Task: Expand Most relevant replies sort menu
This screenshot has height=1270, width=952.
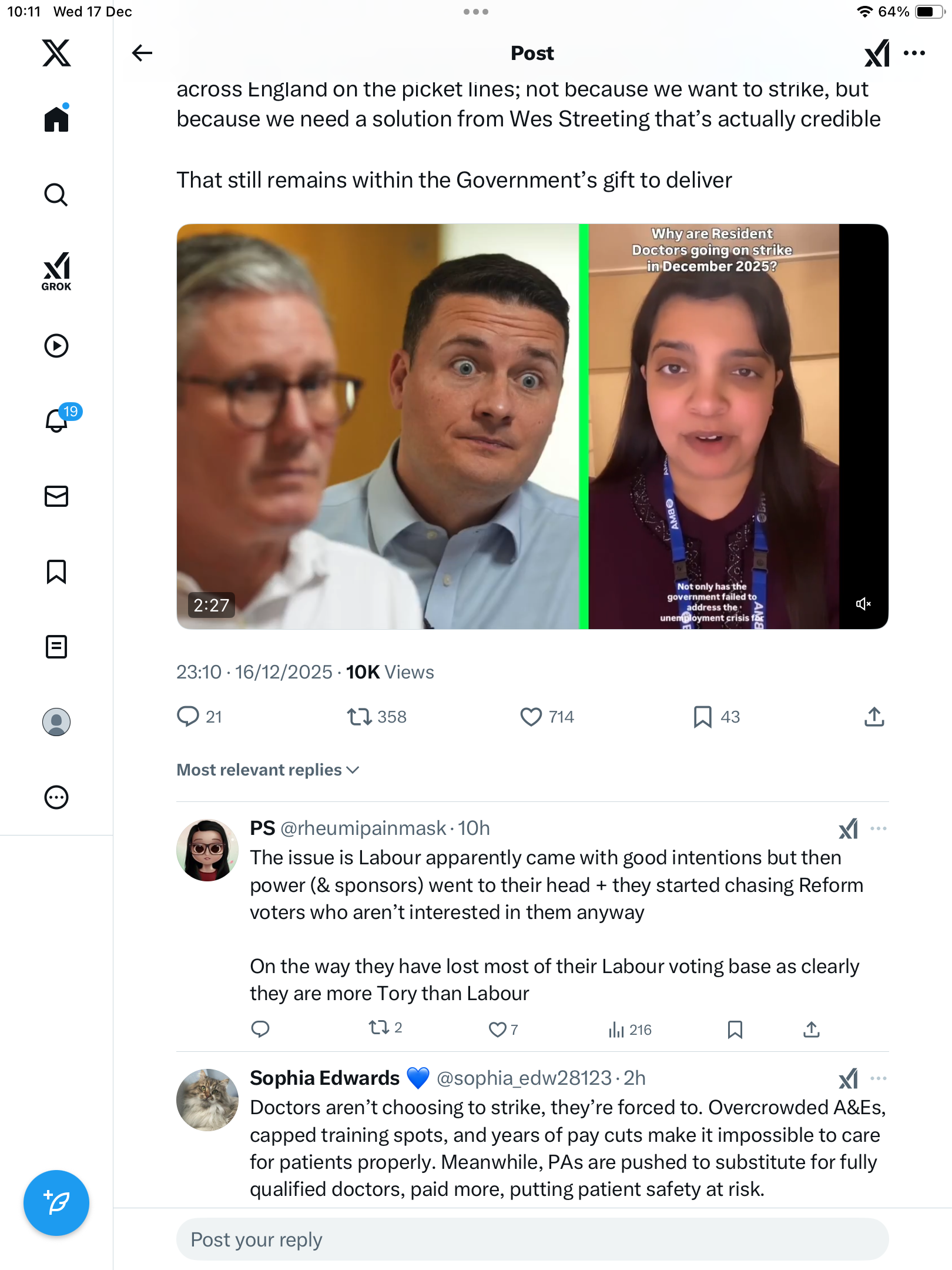Action: pyautogui.click(x=268, y=770)
